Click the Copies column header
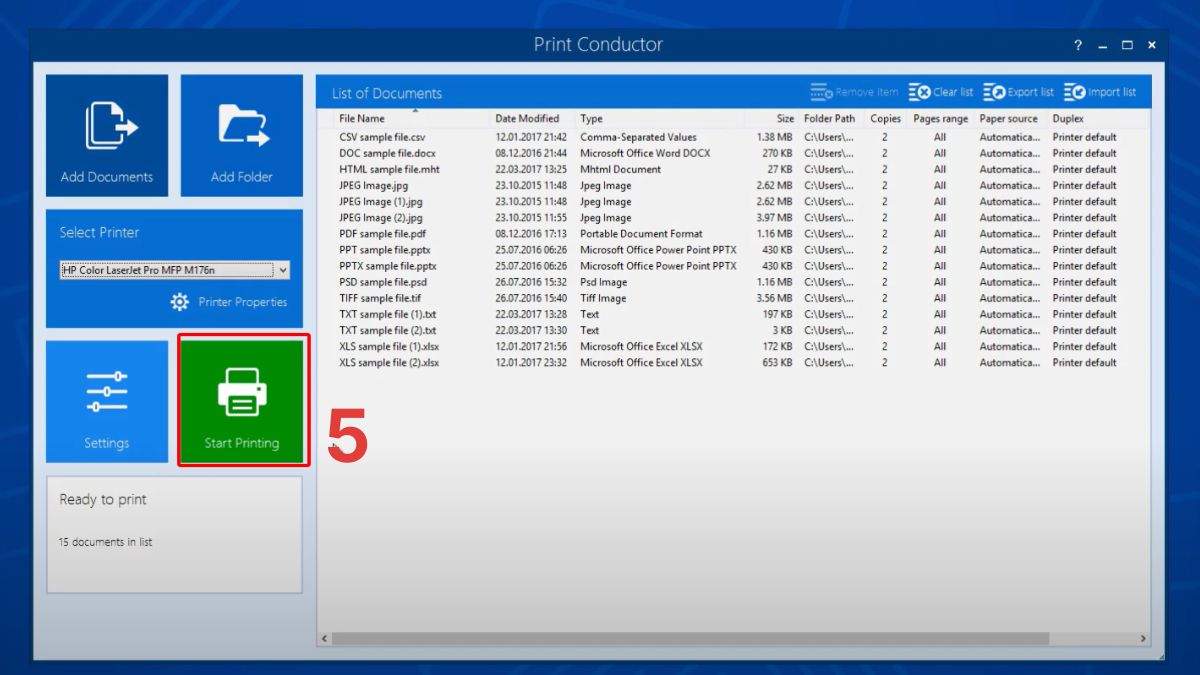Image resolution: width=1200 pixels, height=675 pixels. pos(885,118)
